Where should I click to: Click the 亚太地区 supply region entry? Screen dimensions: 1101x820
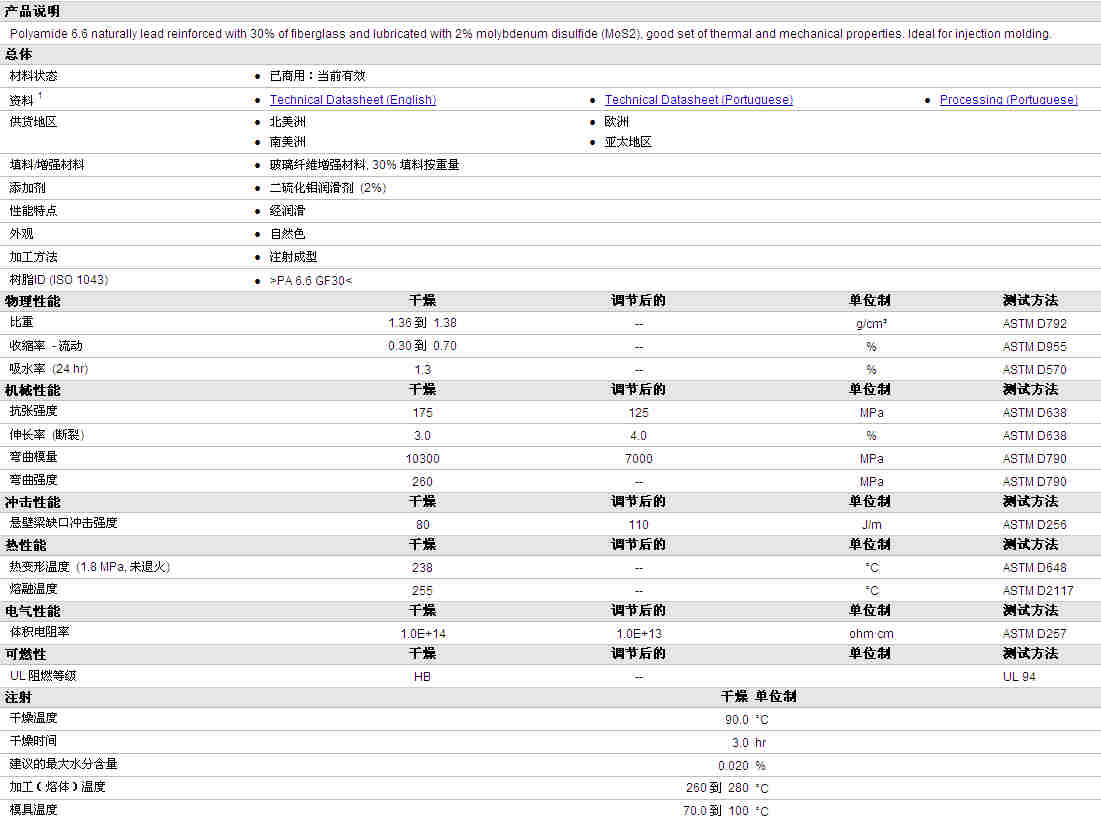[628, 142]
